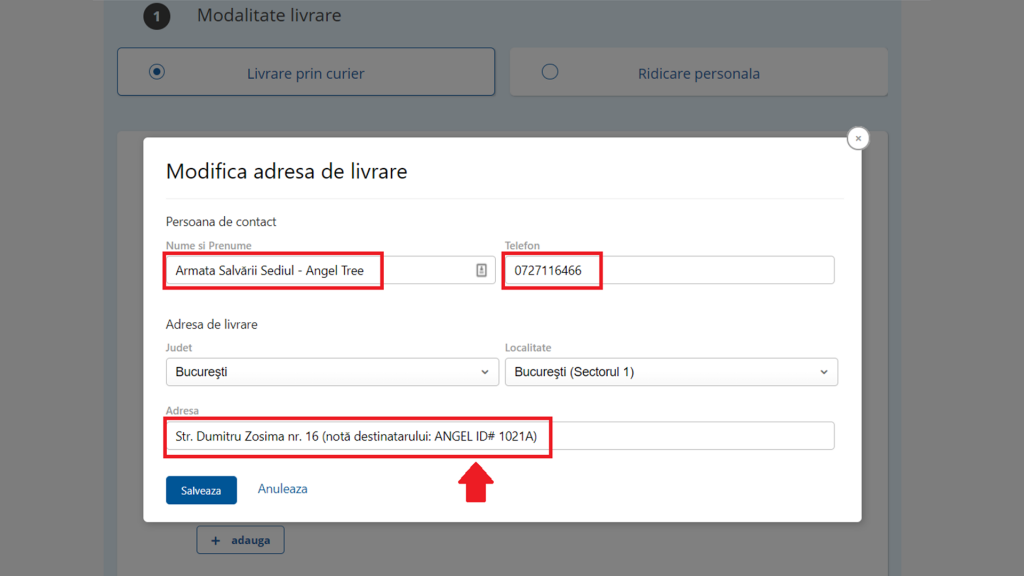Click the Anuleaza link

[x=282, y=488]
